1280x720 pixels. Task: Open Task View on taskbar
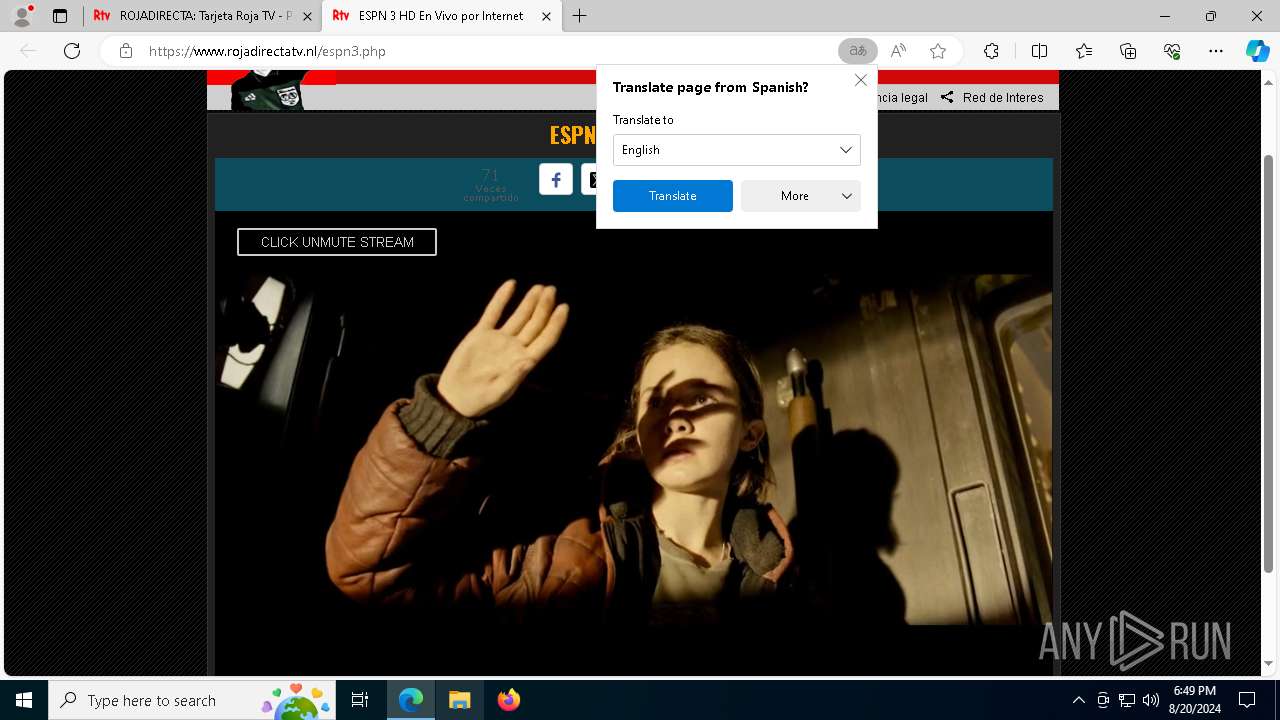tap(360, 700)
